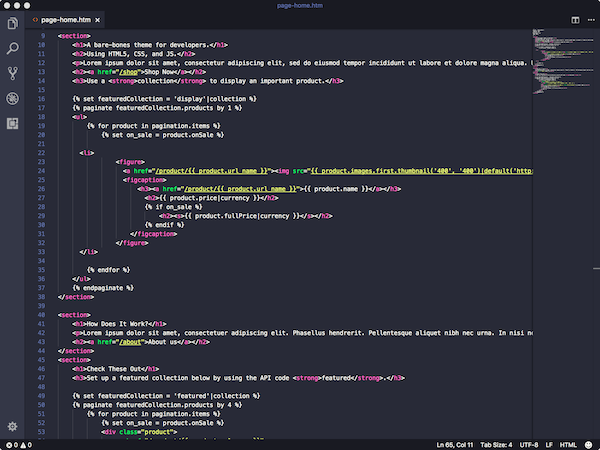
Task: Click '{% if on_sale %}' on line 28
Action: tap(174, 207)
